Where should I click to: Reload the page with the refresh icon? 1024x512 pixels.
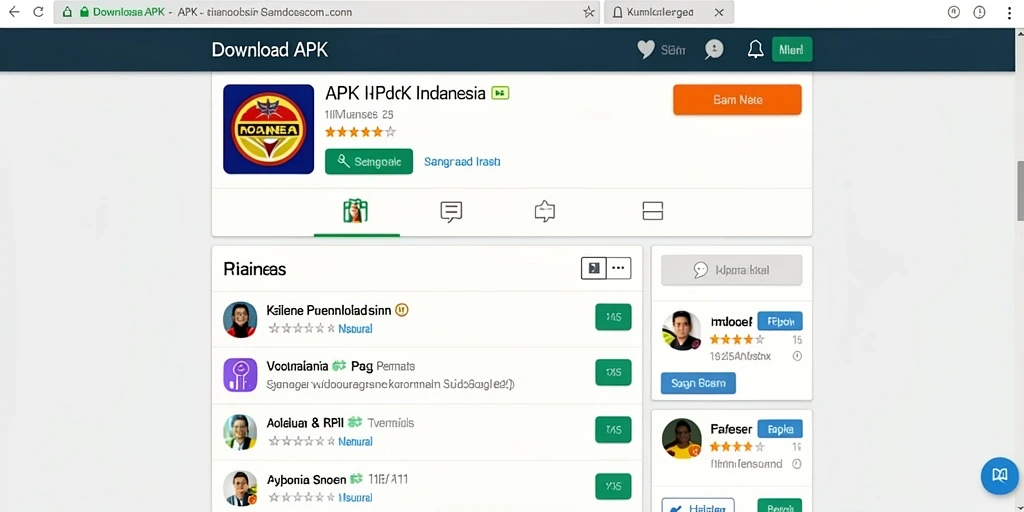click(x=38, y=12)
